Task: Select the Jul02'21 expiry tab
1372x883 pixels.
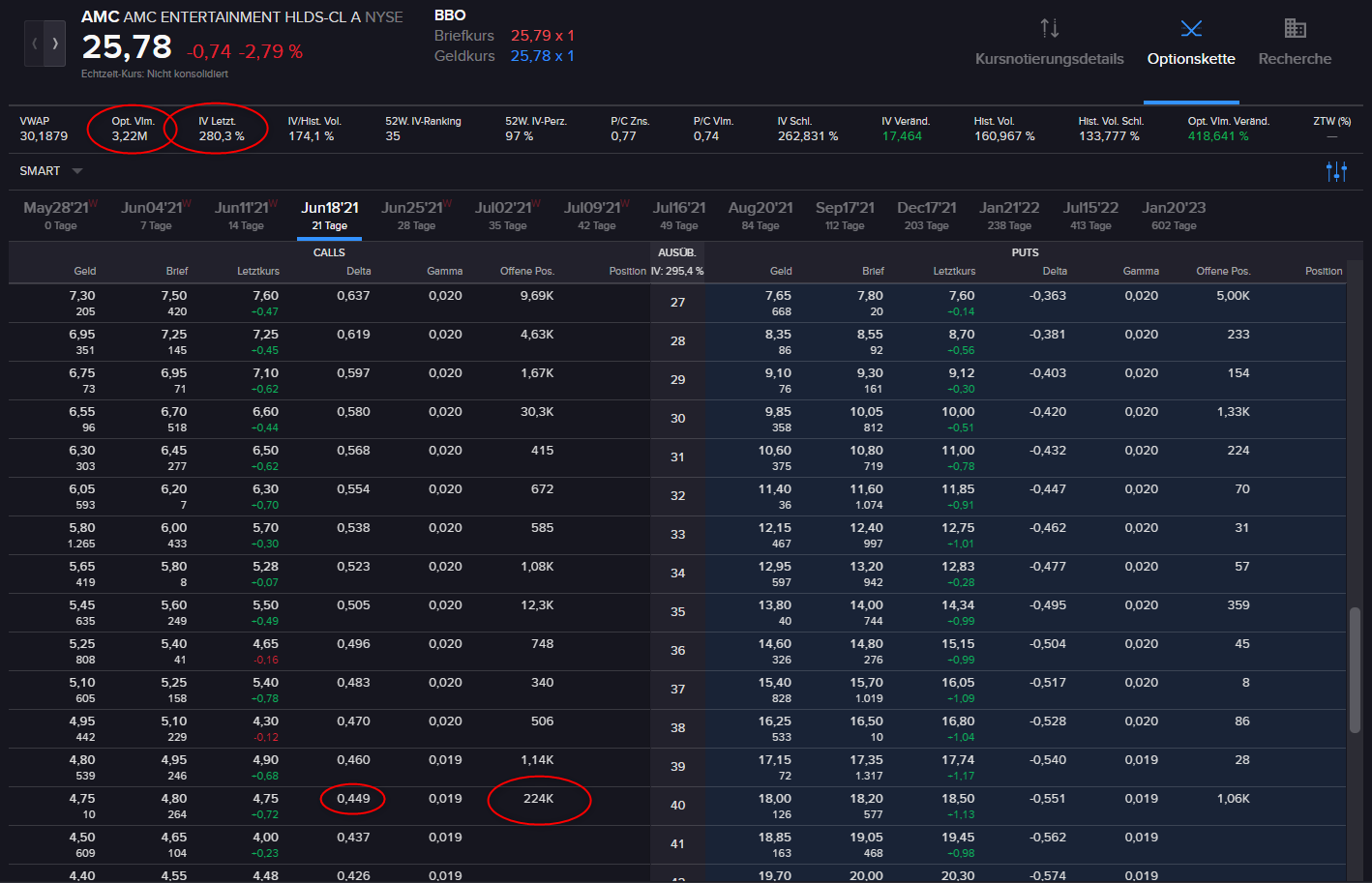Action: coord(508,216)
